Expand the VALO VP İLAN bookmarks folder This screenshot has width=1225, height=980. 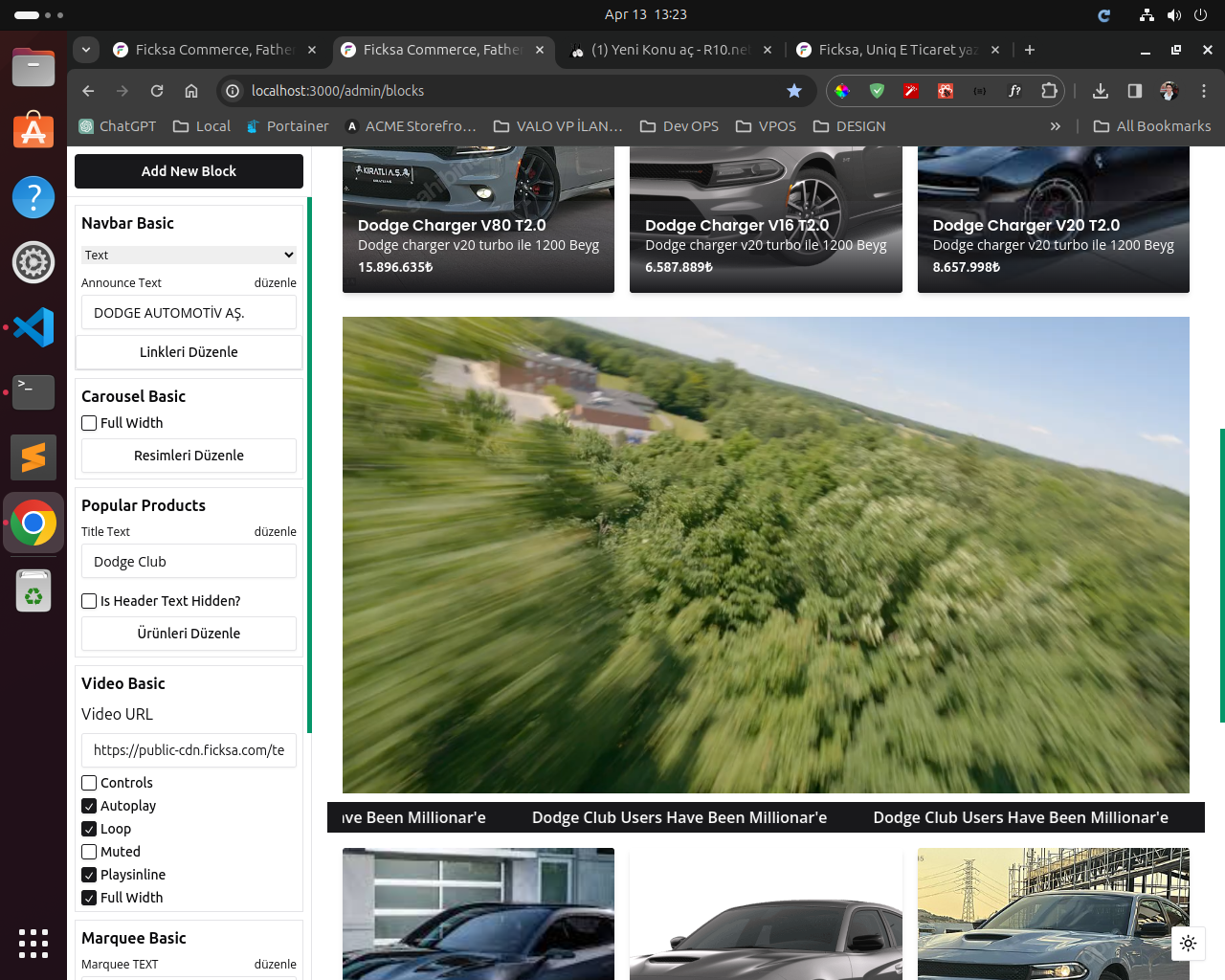pos(558,126)
